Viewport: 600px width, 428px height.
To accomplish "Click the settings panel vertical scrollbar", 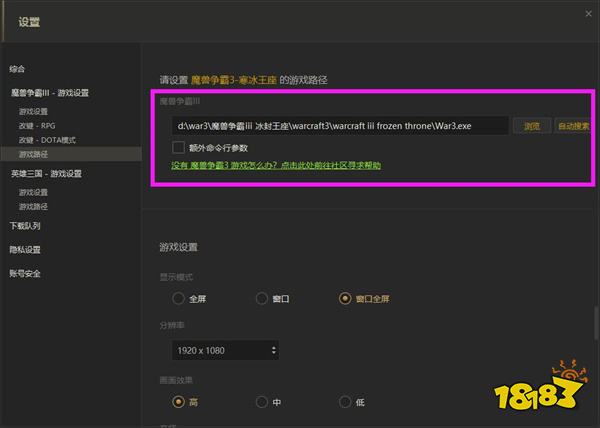I will click(596, 322).
